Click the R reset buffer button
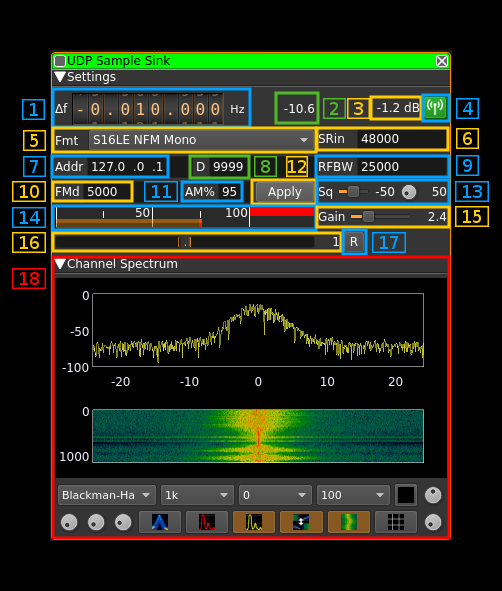This screenshot has height=591, width=502. click(354, 242)
